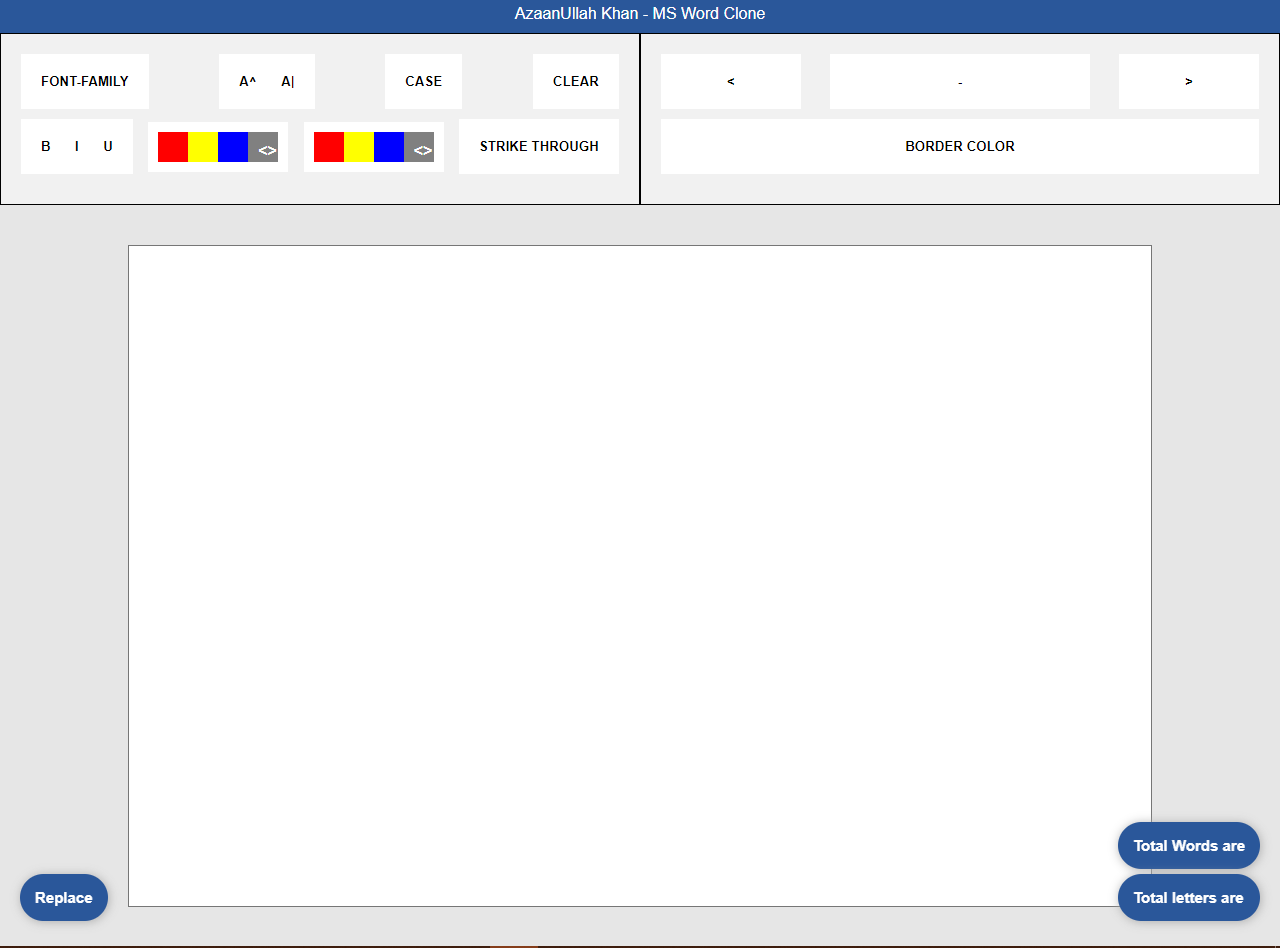The width and height of the screenshot is (1280, 948).
Task: Click the Replace button
Action: (64, 897)
